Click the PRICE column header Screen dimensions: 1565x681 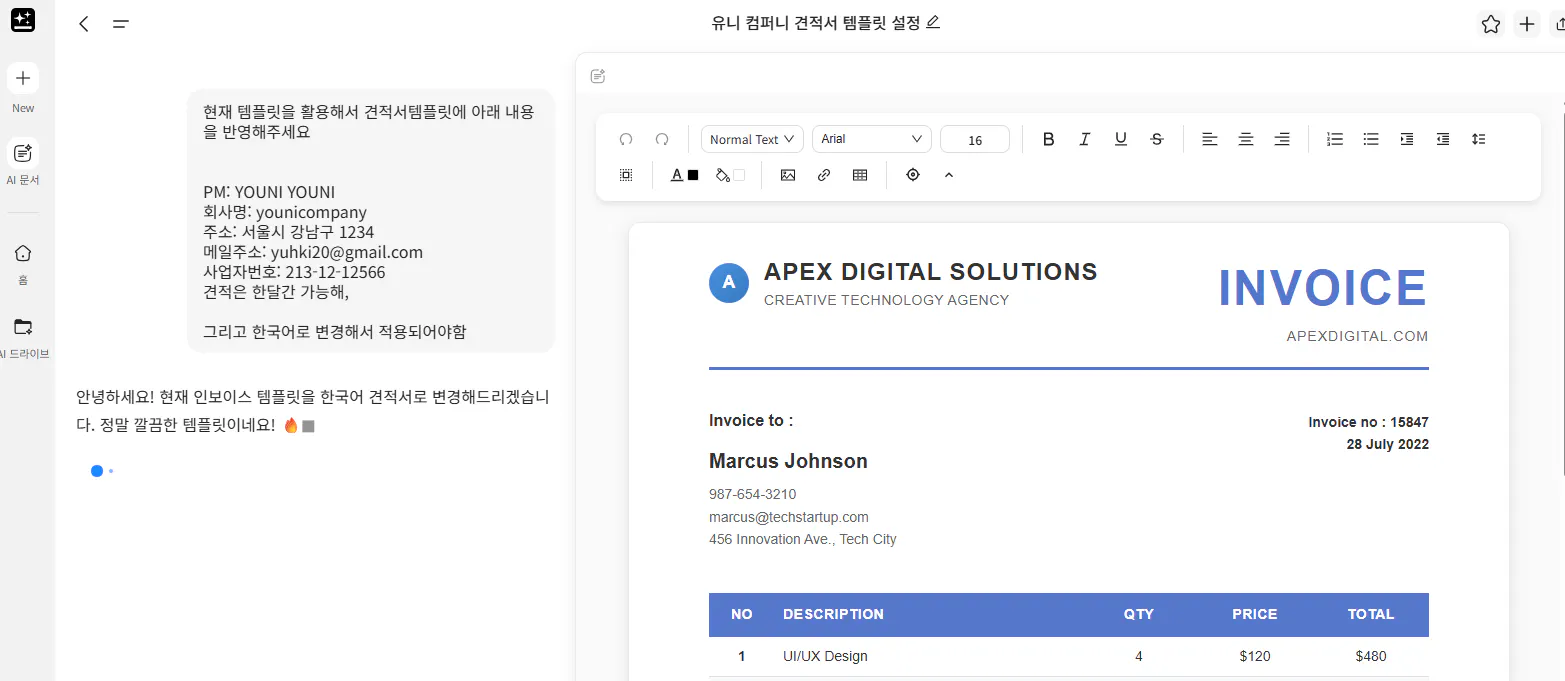pos(1254,614)
